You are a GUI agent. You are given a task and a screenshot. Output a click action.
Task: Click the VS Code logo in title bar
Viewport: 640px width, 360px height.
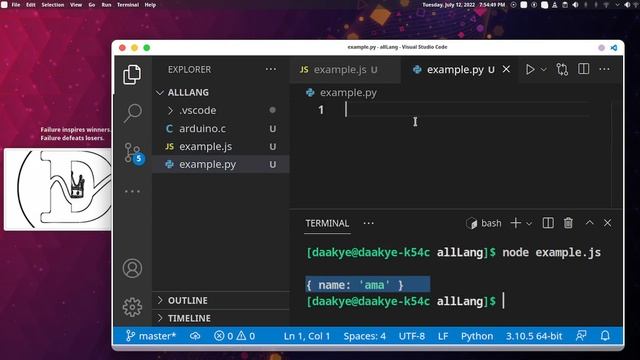[x=613, y=48]
